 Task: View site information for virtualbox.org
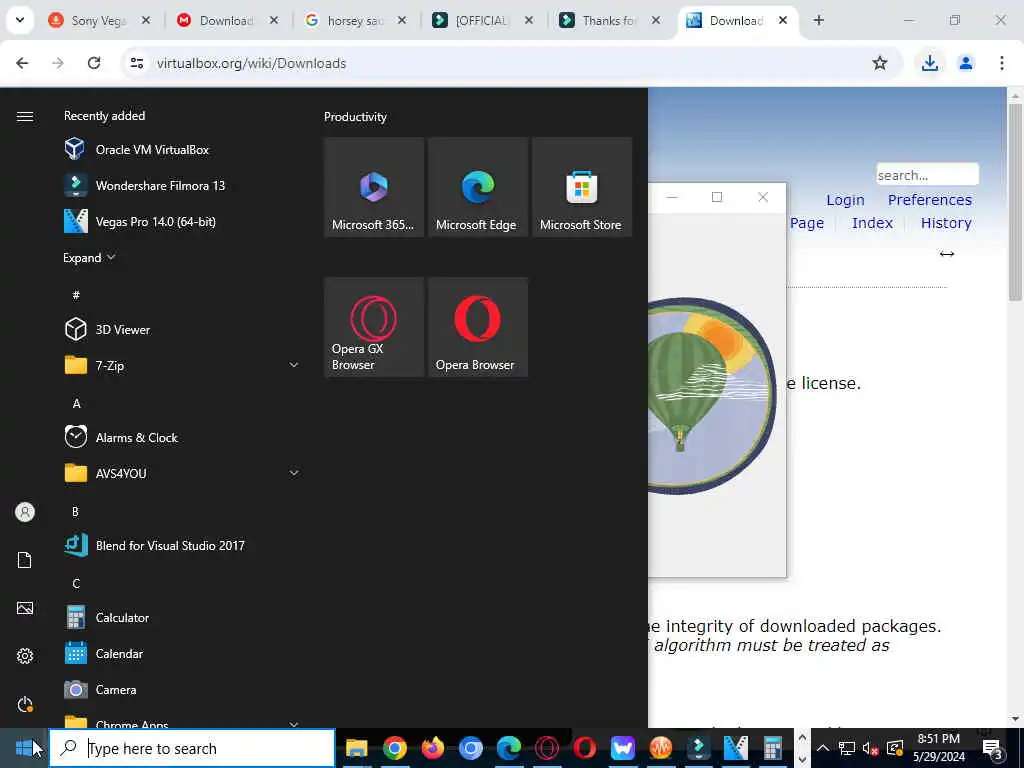(x=136, y=63)
